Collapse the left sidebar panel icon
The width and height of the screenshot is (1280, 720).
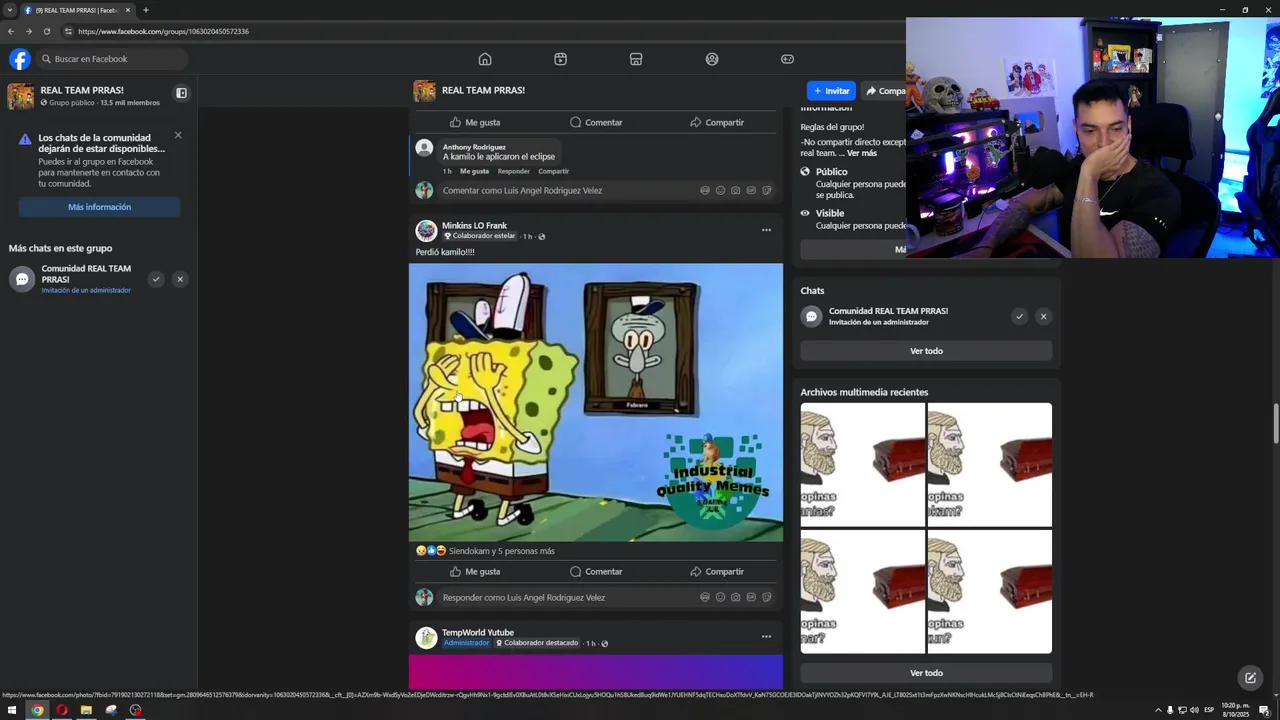click(x=181, y=93)
